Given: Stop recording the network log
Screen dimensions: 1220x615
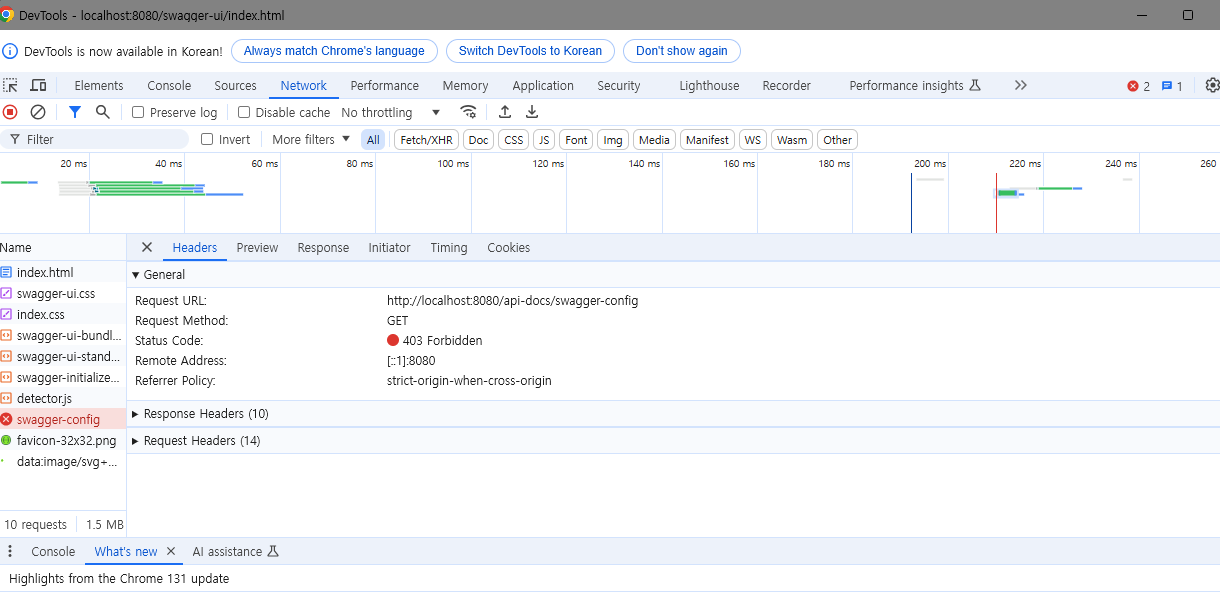Looking at the screenshot, I should tap(10, 112).
